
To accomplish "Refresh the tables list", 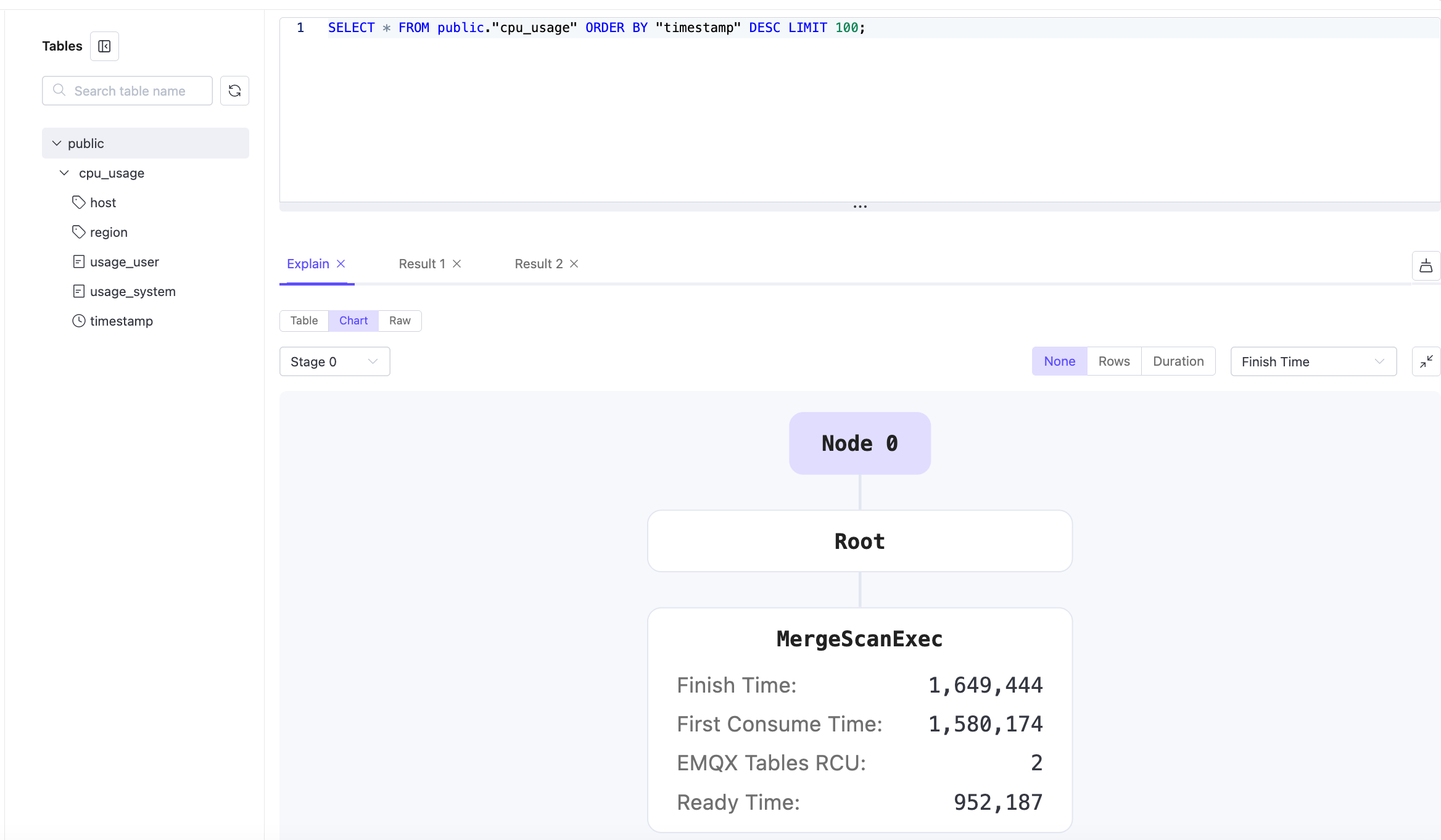I will 234,91.
